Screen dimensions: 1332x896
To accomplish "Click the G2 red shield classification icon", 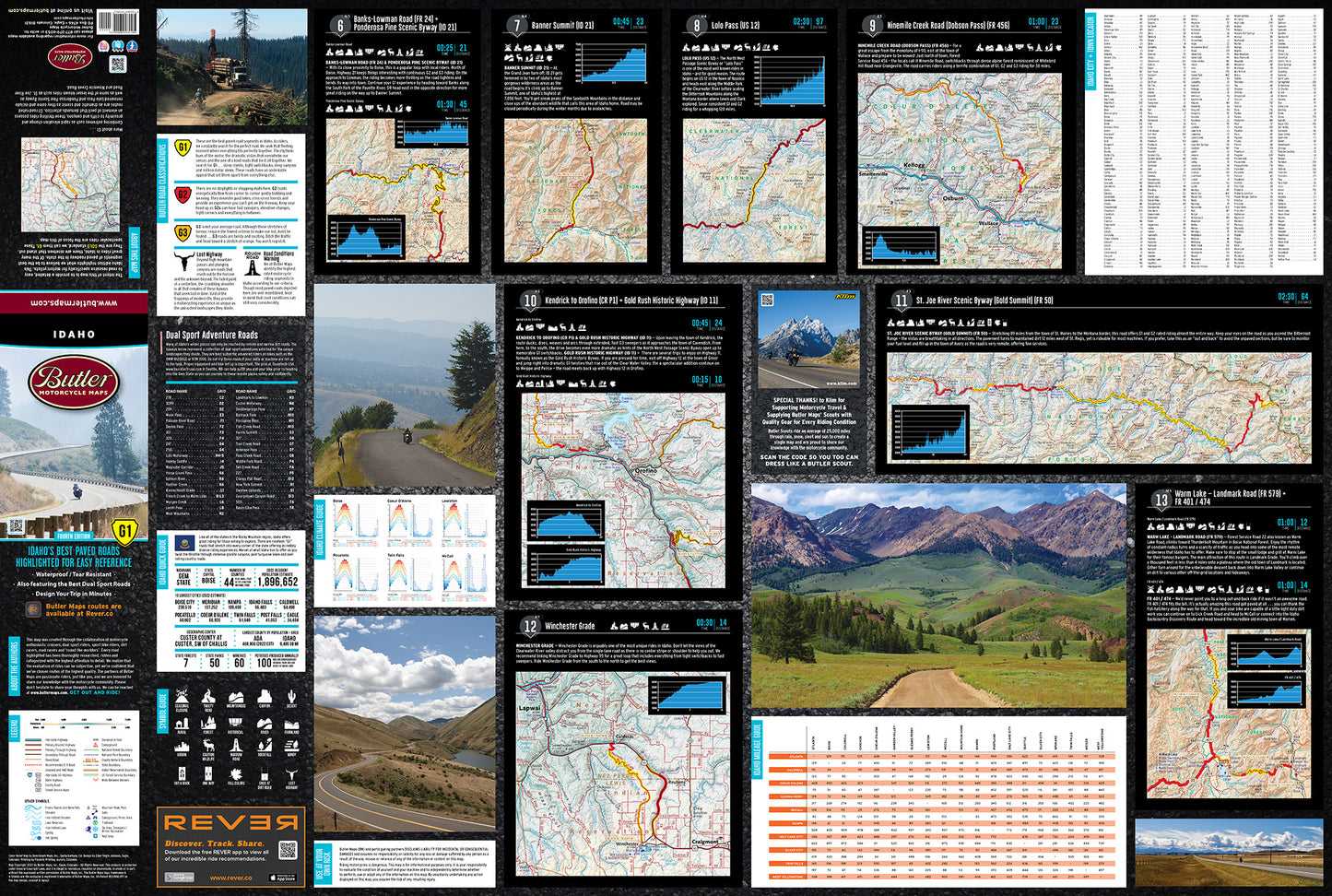I will coord(183,195).
